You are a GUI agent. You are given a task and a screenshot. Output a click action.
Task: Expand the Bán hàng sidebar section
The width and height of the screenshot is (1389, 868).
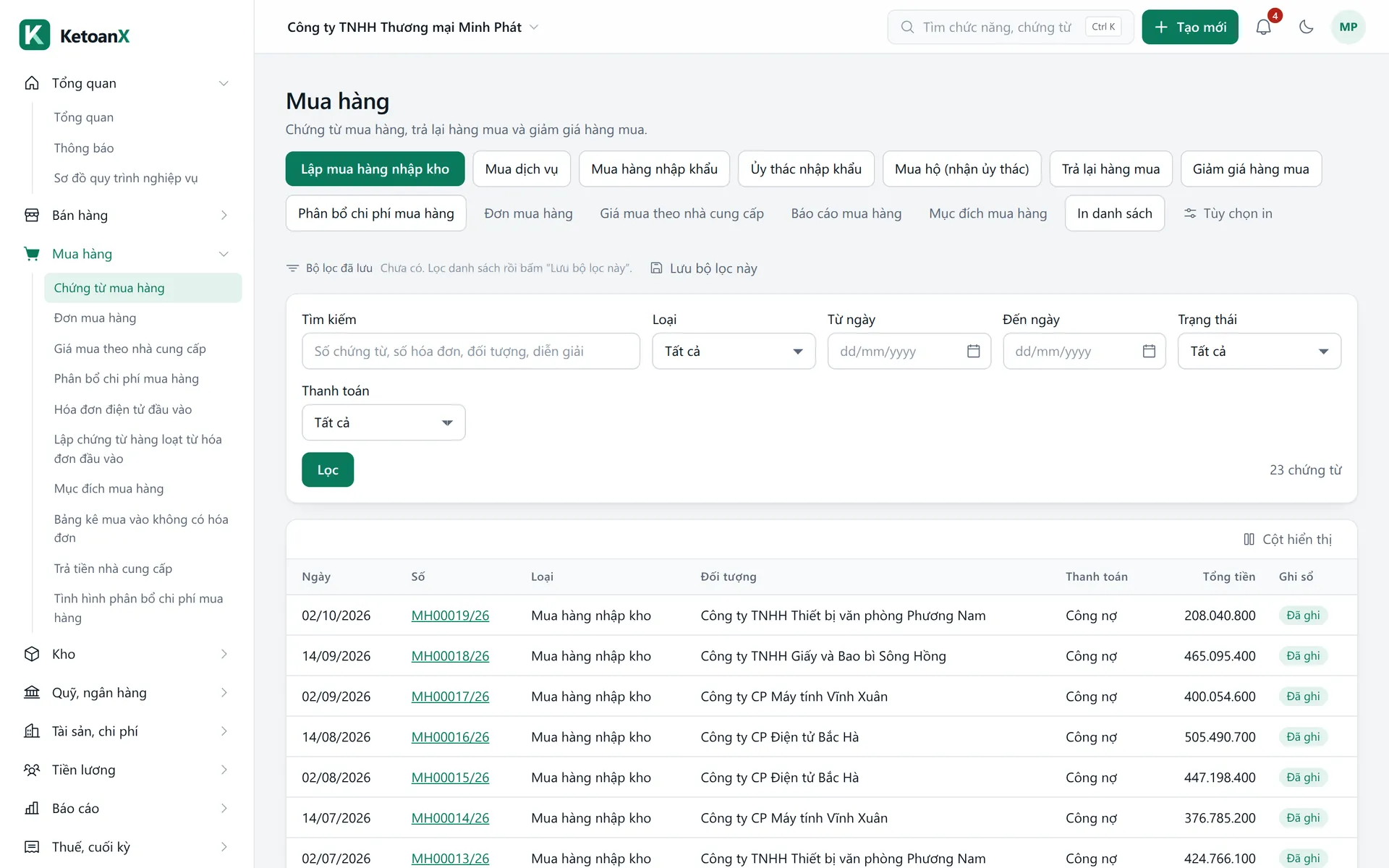click(224, 216)
